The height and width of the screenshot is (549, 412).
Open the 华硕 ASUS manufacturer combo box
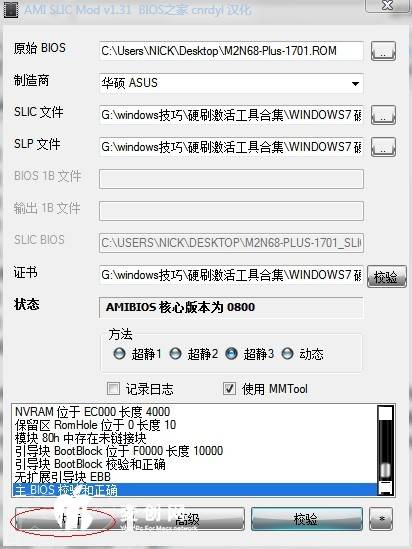click(231, 83)
